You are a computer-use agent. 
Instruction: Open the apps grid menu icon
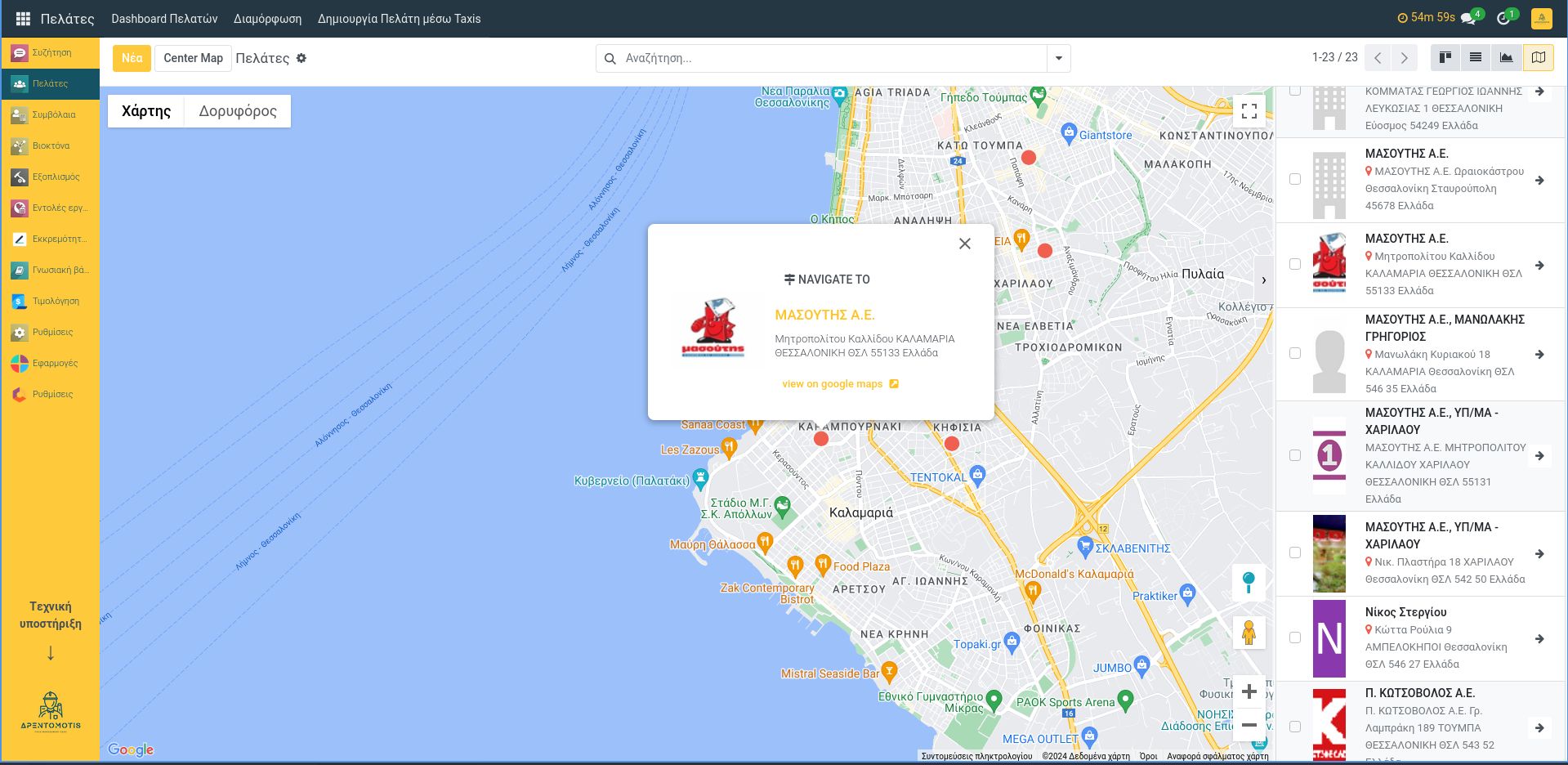pos(23,18)
